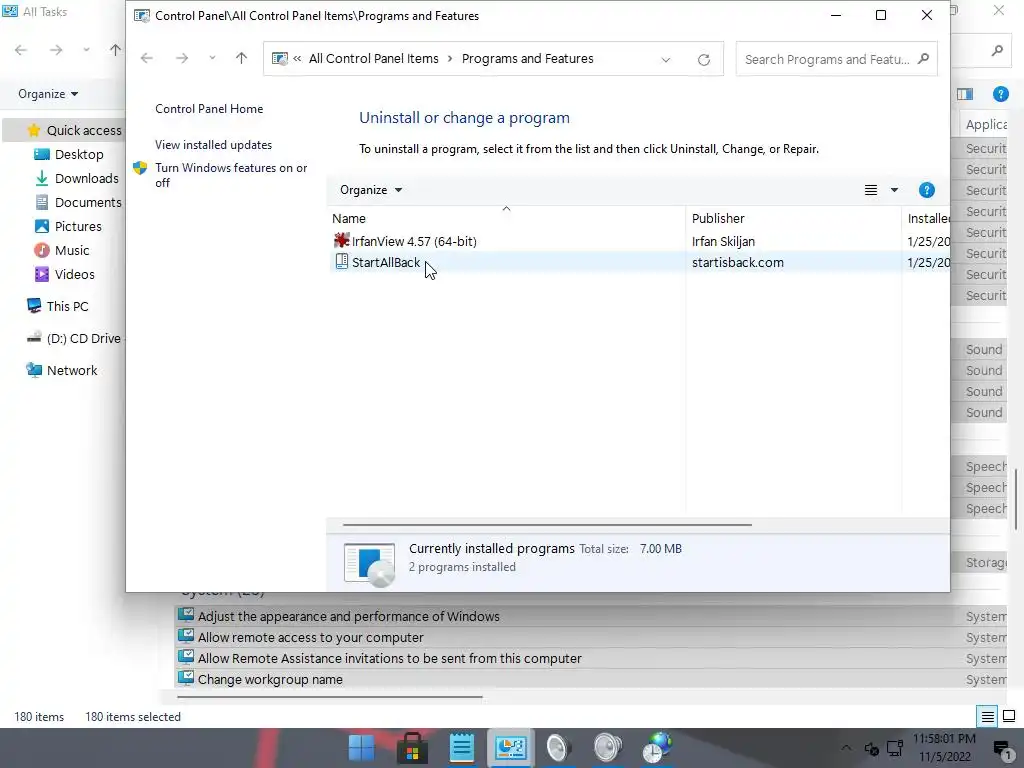The width and height of the screenshot is (1024, 768).
Task: Click the Programs and Features help icon
Action: [926, 190]
